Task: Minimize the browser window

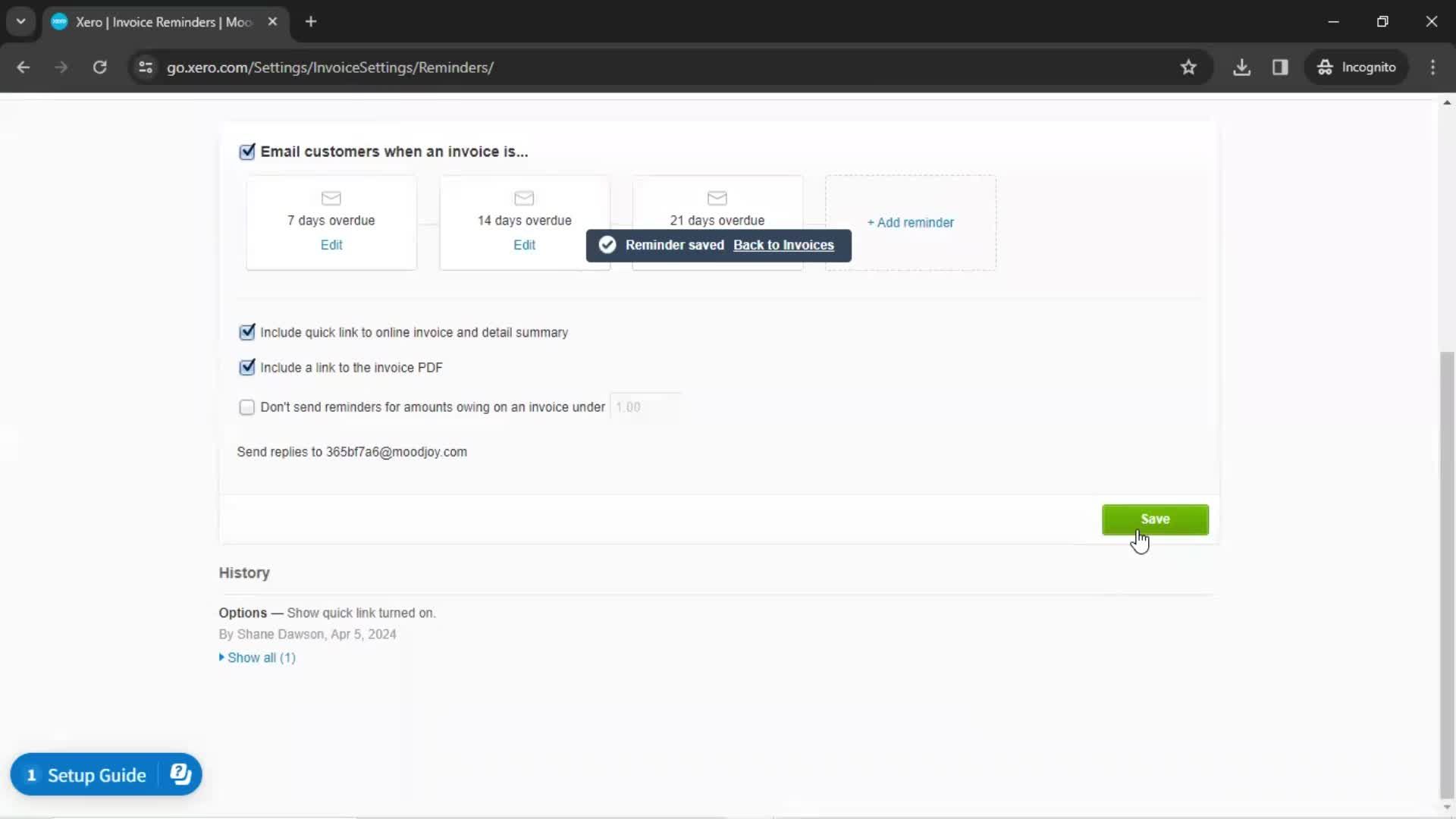Action: point(1333,21)
